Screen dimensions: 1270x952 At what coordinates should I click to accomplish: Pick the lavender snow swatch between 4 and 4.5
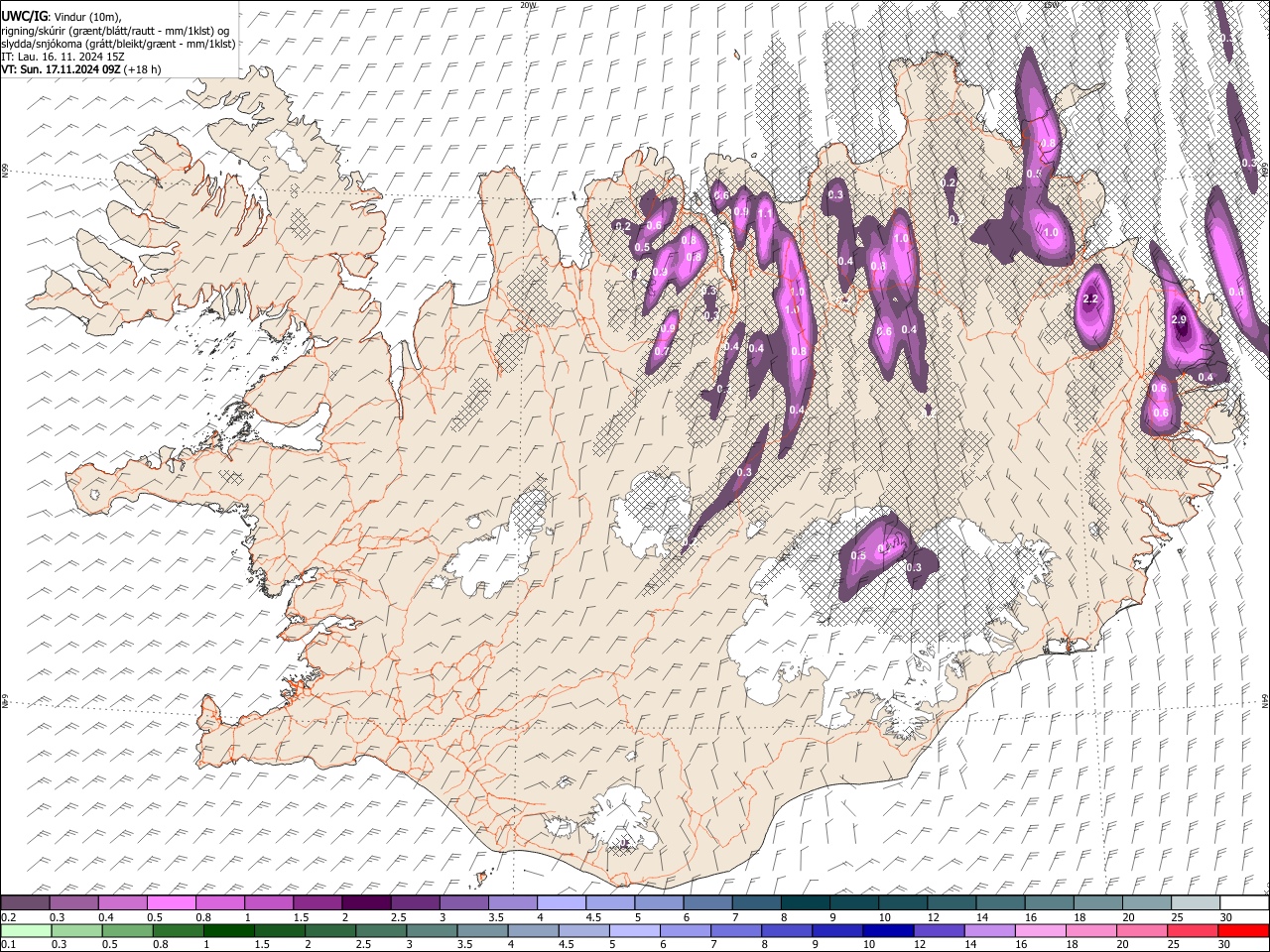[x=561, y=903]
